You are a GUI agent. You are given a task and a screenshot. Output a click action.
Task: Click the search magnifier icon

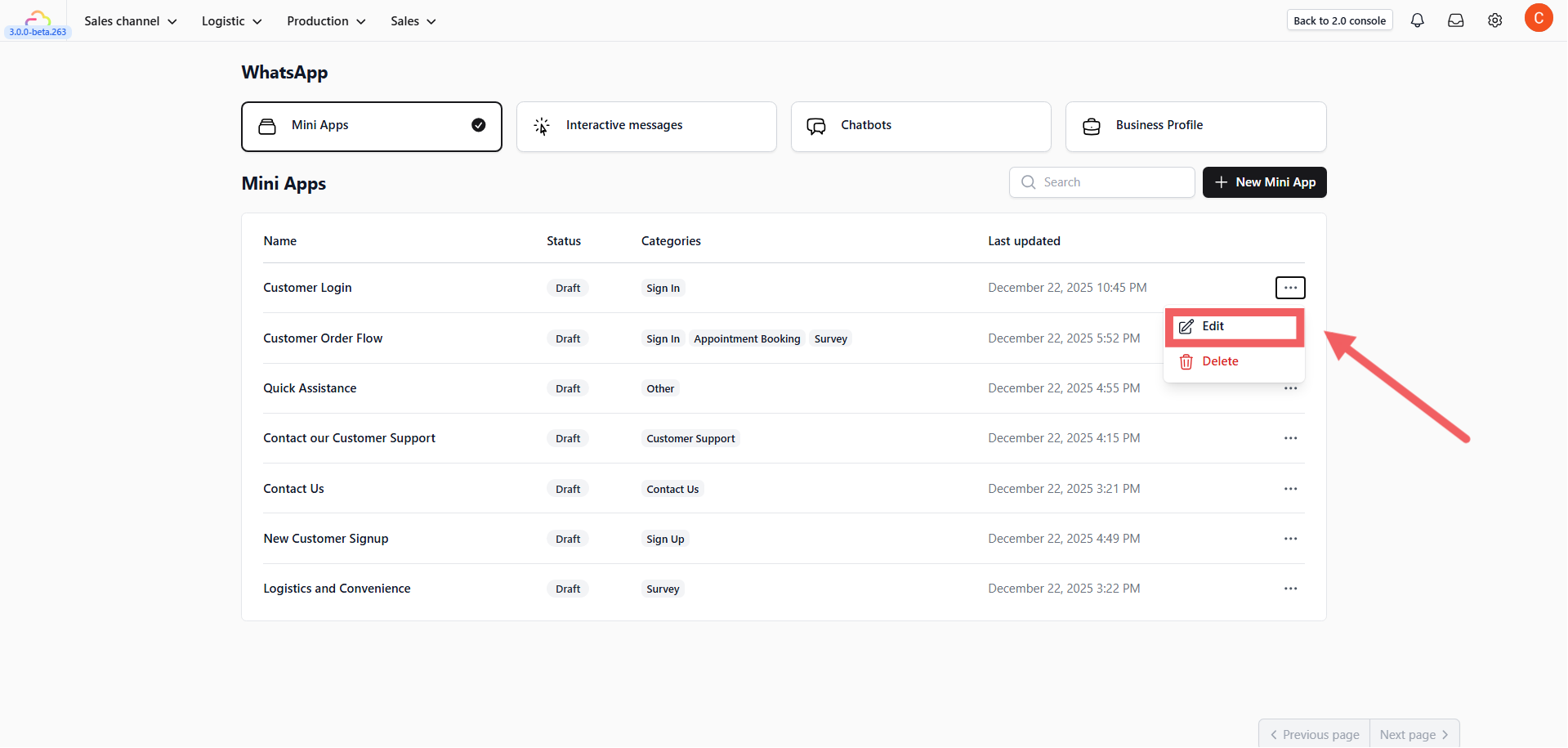pos(1029,182)
